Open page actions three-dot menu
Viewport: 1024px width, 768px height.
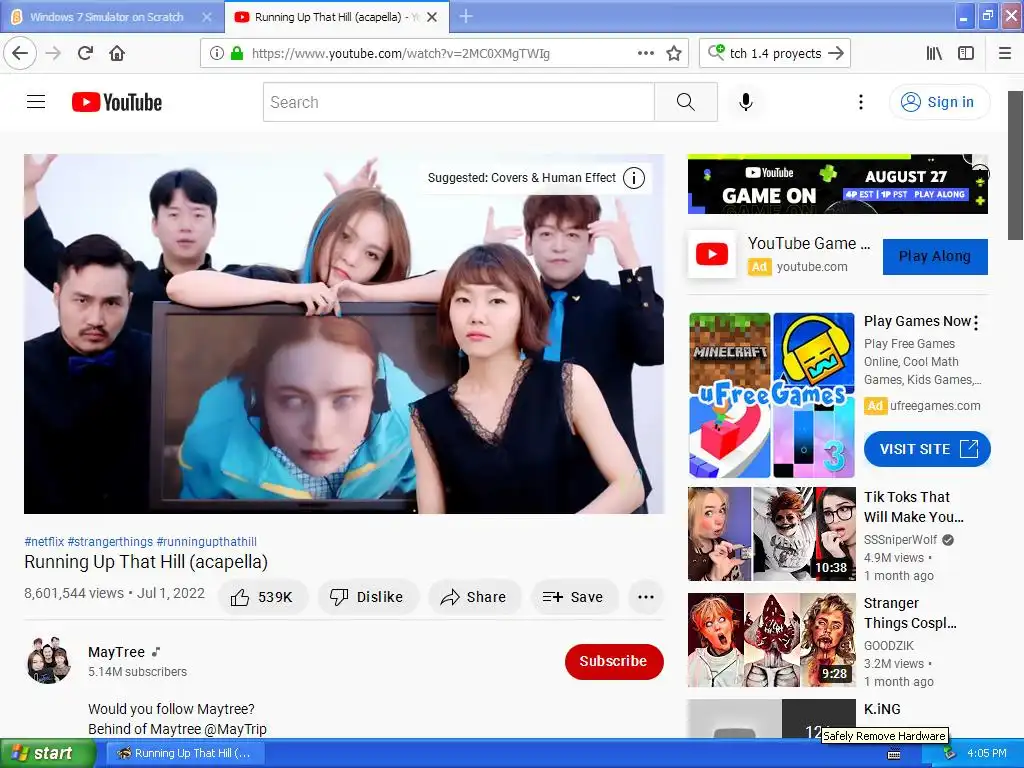click(x=645, y=54)
